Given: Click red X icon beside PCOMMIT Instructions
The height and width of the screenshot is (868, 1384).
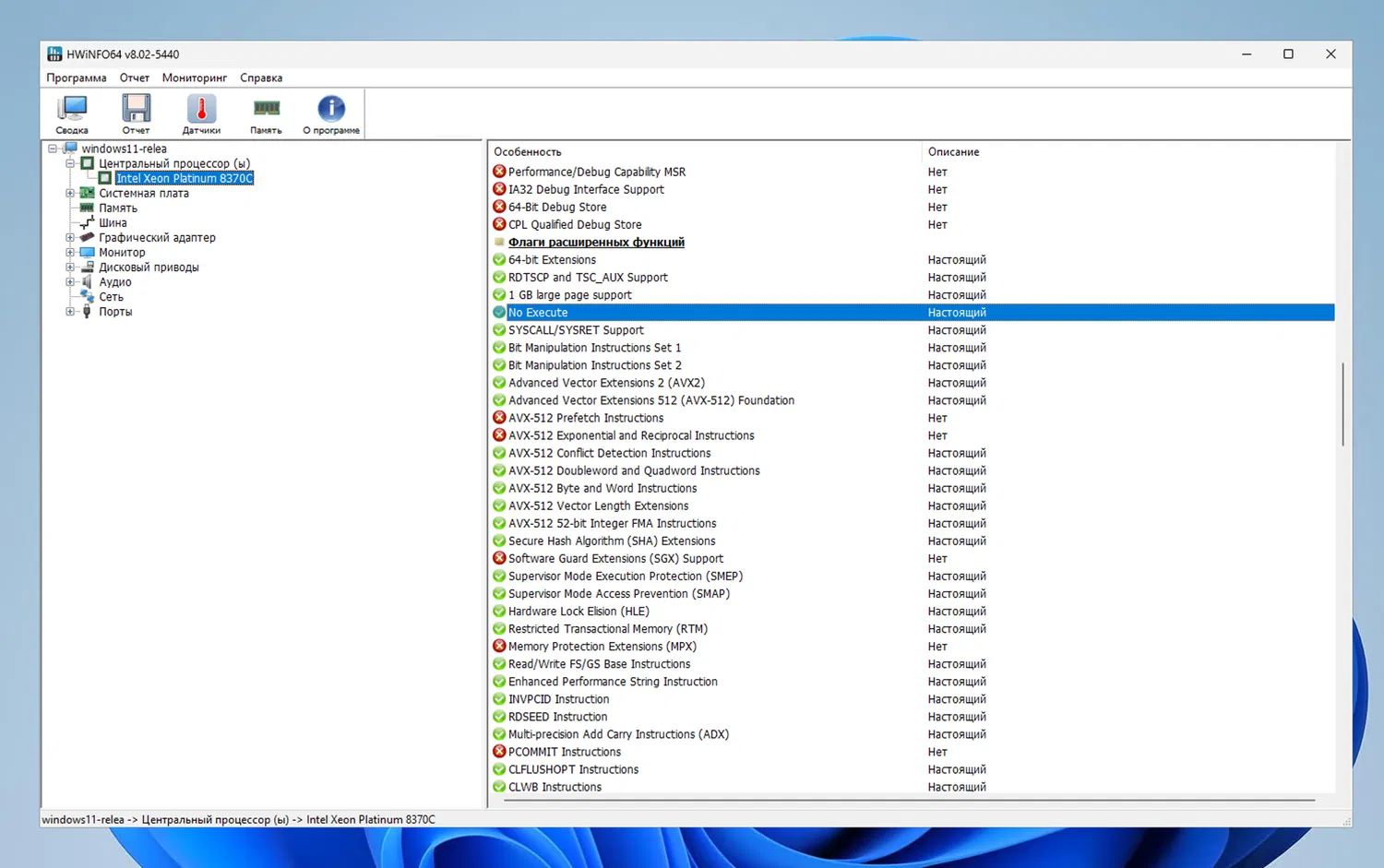Looking at the screenshot, I should pos(499,752).
